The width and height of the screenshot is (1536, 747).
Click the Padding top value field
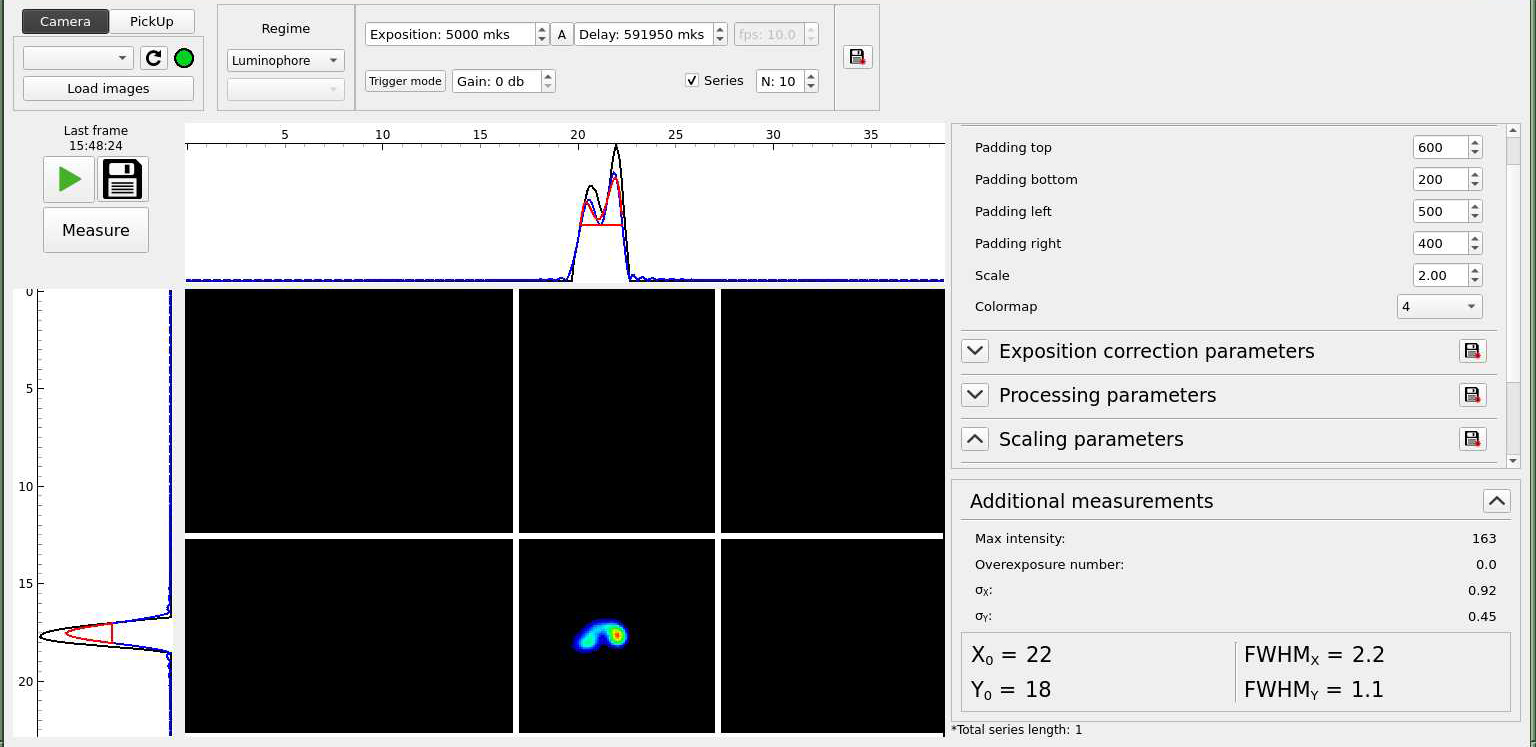[x=1439, y=148]
